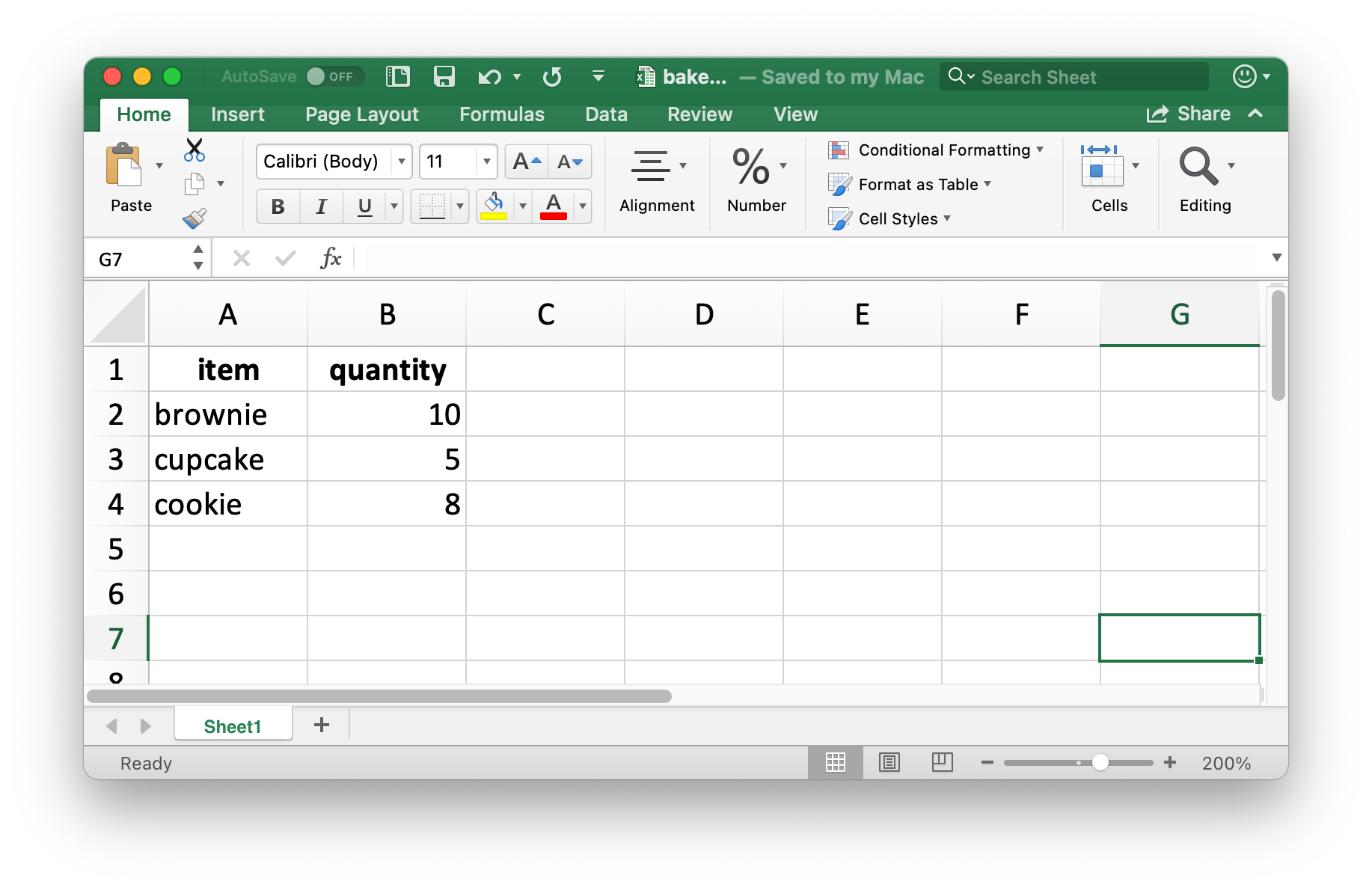Toggle italic formatting
This screenshot has width=1372, height=890.
click(321, 206)
